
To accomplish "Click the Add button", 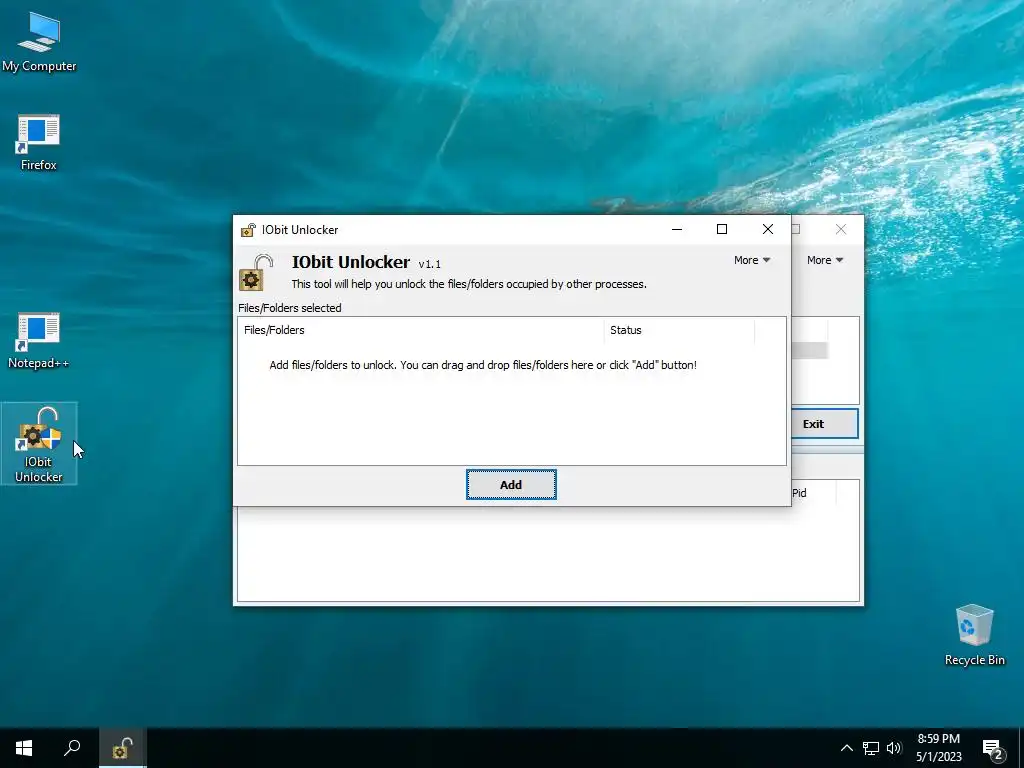I will [511, 485].
